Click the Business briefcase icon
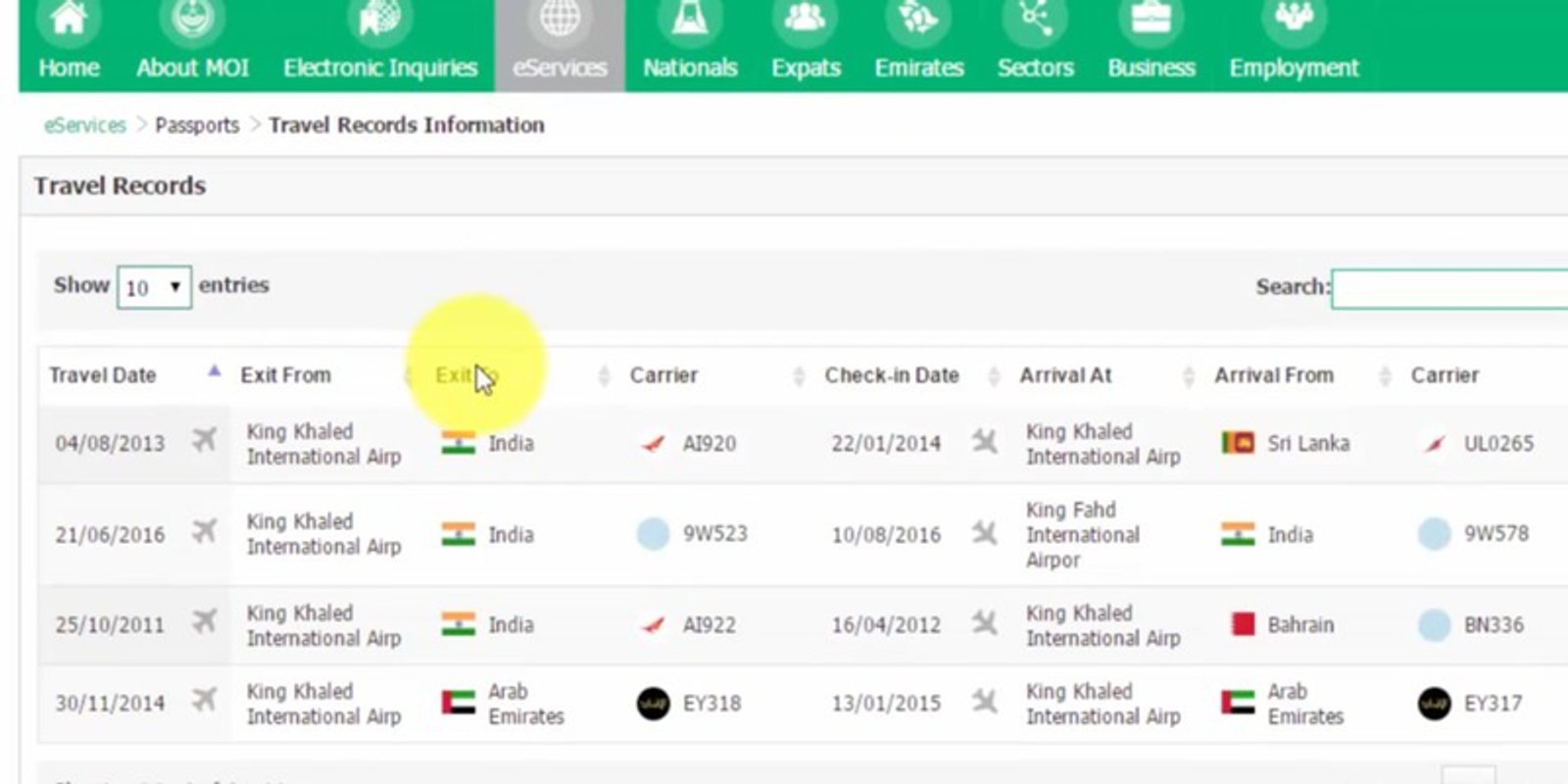 click(x=1151, y=20)
